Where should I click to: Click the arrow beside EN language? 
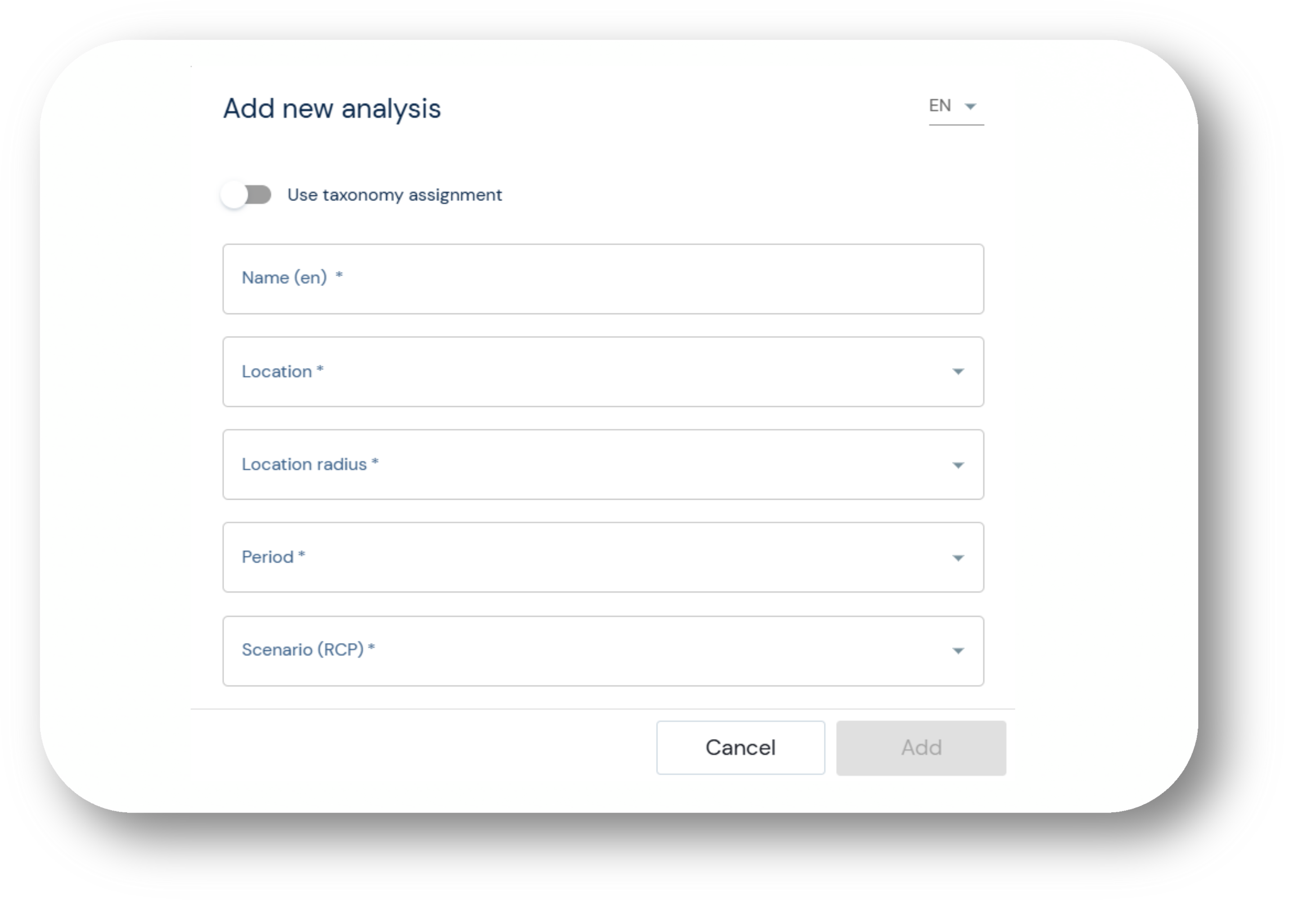pos(970,107)
